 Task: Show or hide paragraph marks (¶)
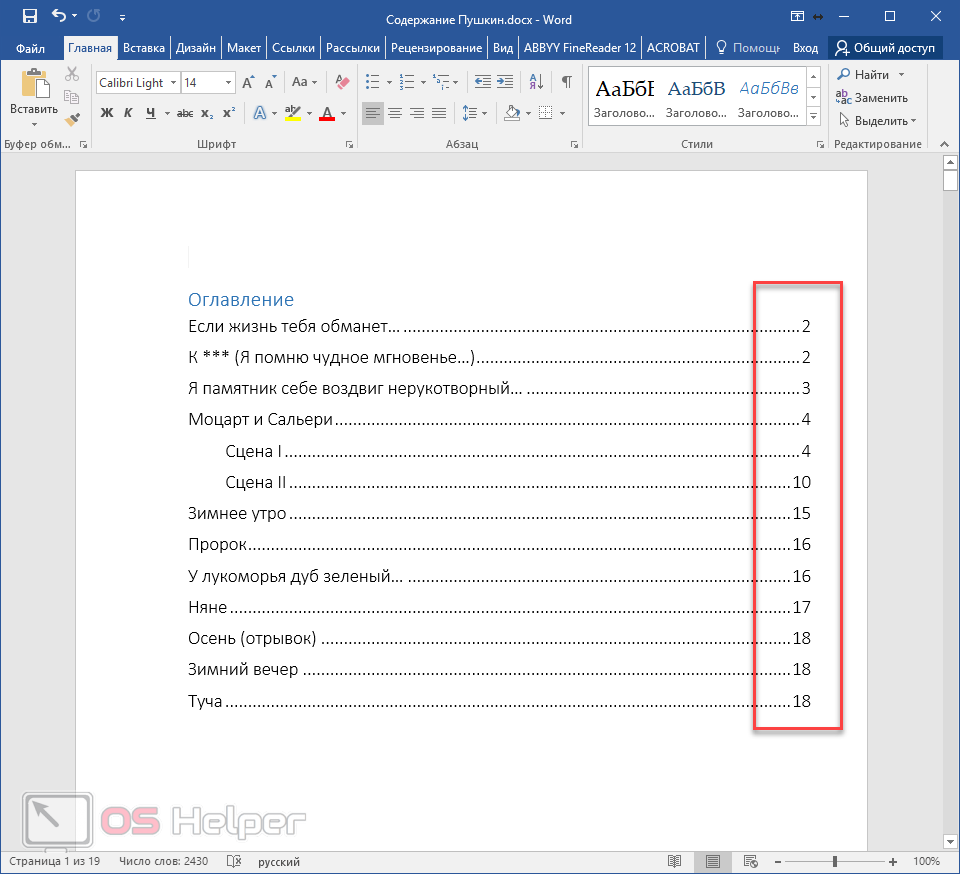click(x=567, y=82)
